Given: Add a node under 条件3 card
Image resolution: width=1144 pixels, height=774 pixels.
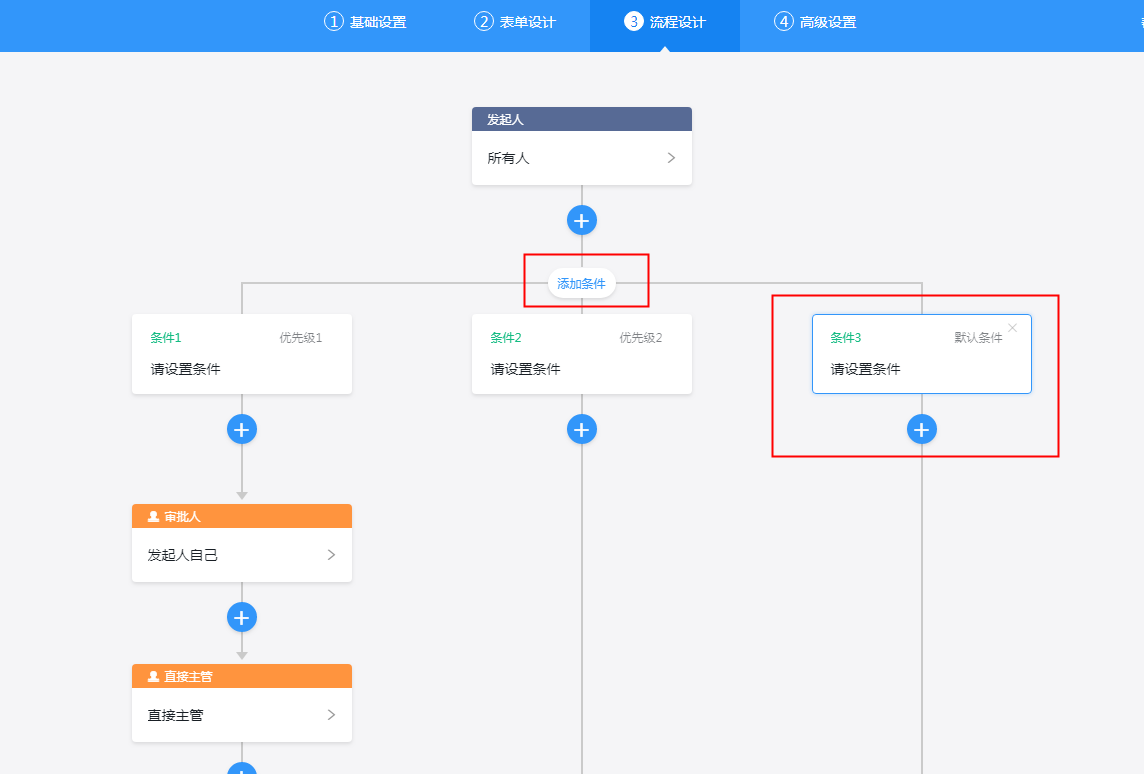Looking at the screenshot, I should click(x=921, y=429).
